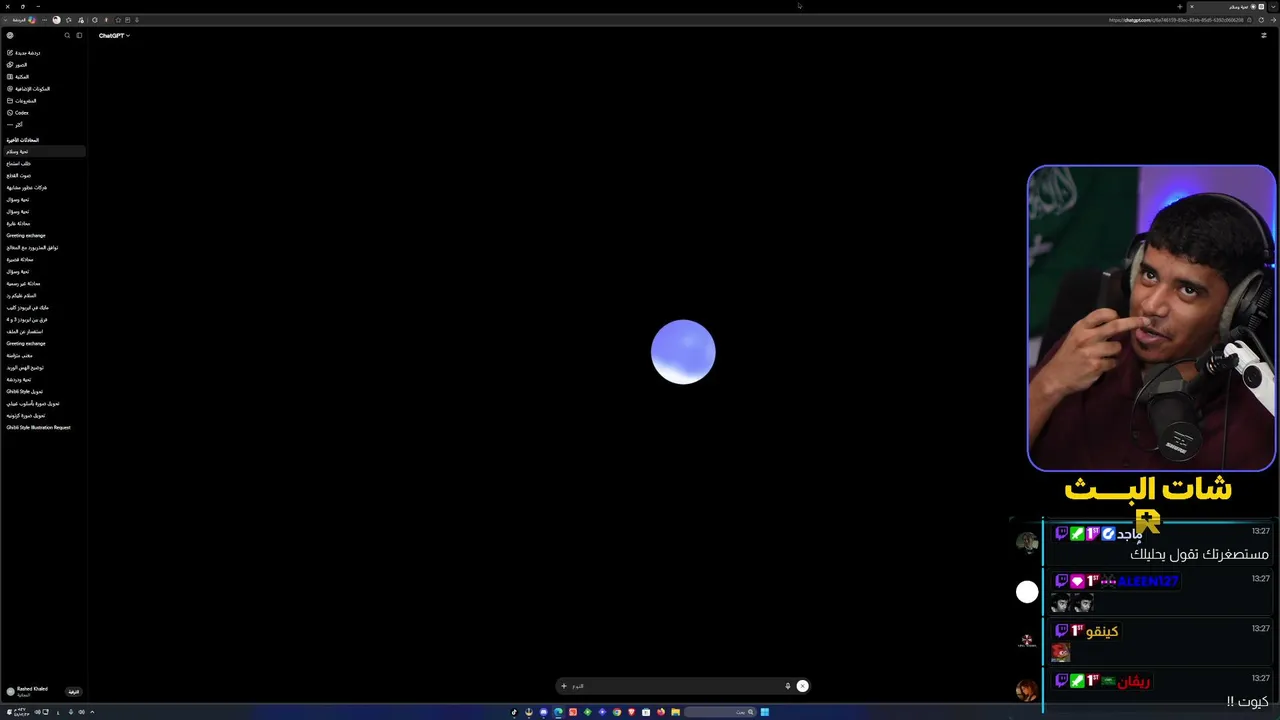Open the top-right conversation options icon
The width and height of the screenshot is (1280, 720).
point(1264,36)
